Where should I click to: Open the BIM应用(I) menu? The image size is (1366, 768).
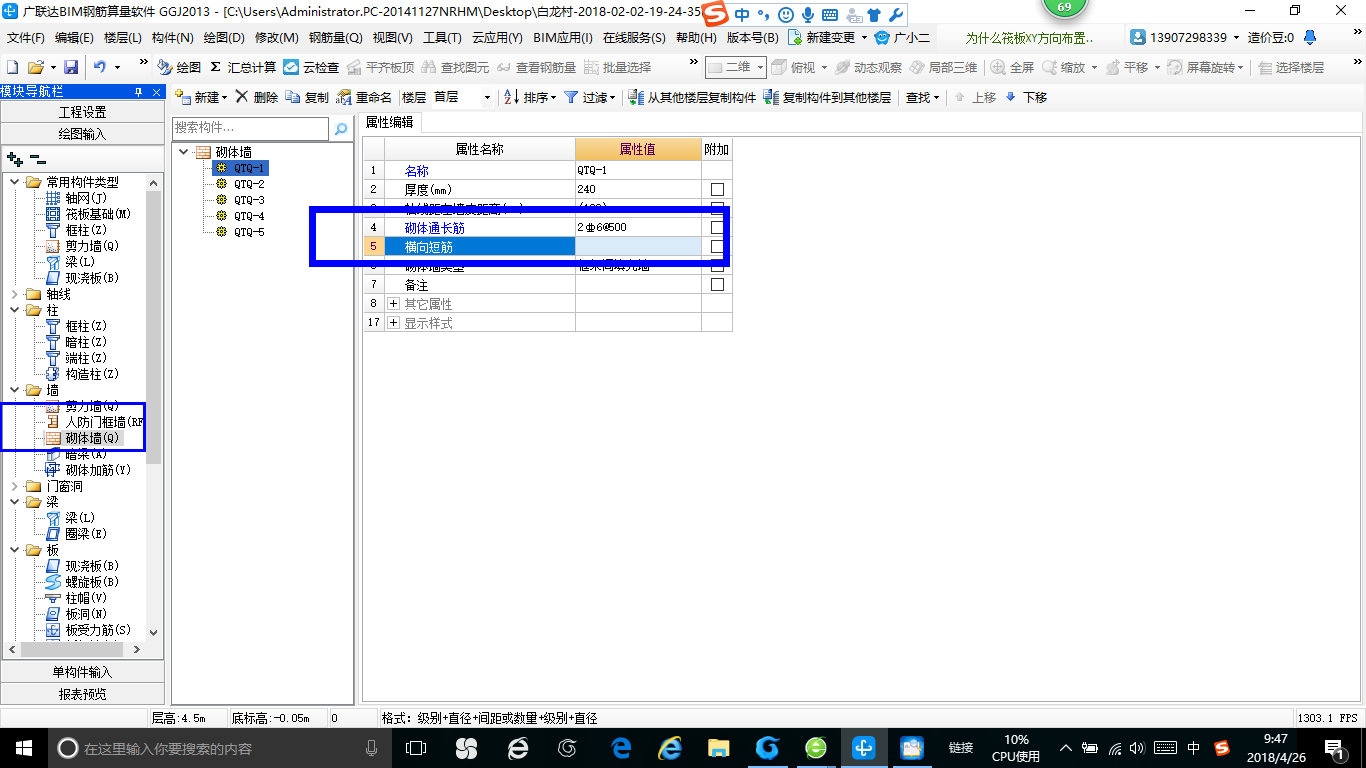563,38
